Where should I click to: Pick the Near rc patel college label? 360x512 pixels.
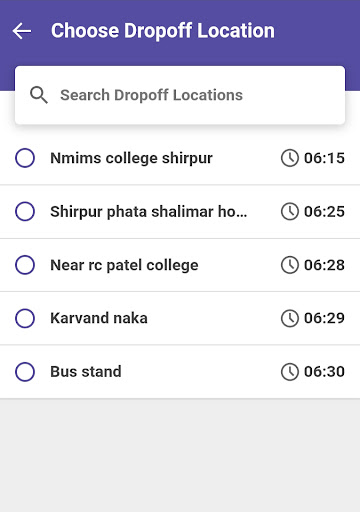tap(124, 265)
